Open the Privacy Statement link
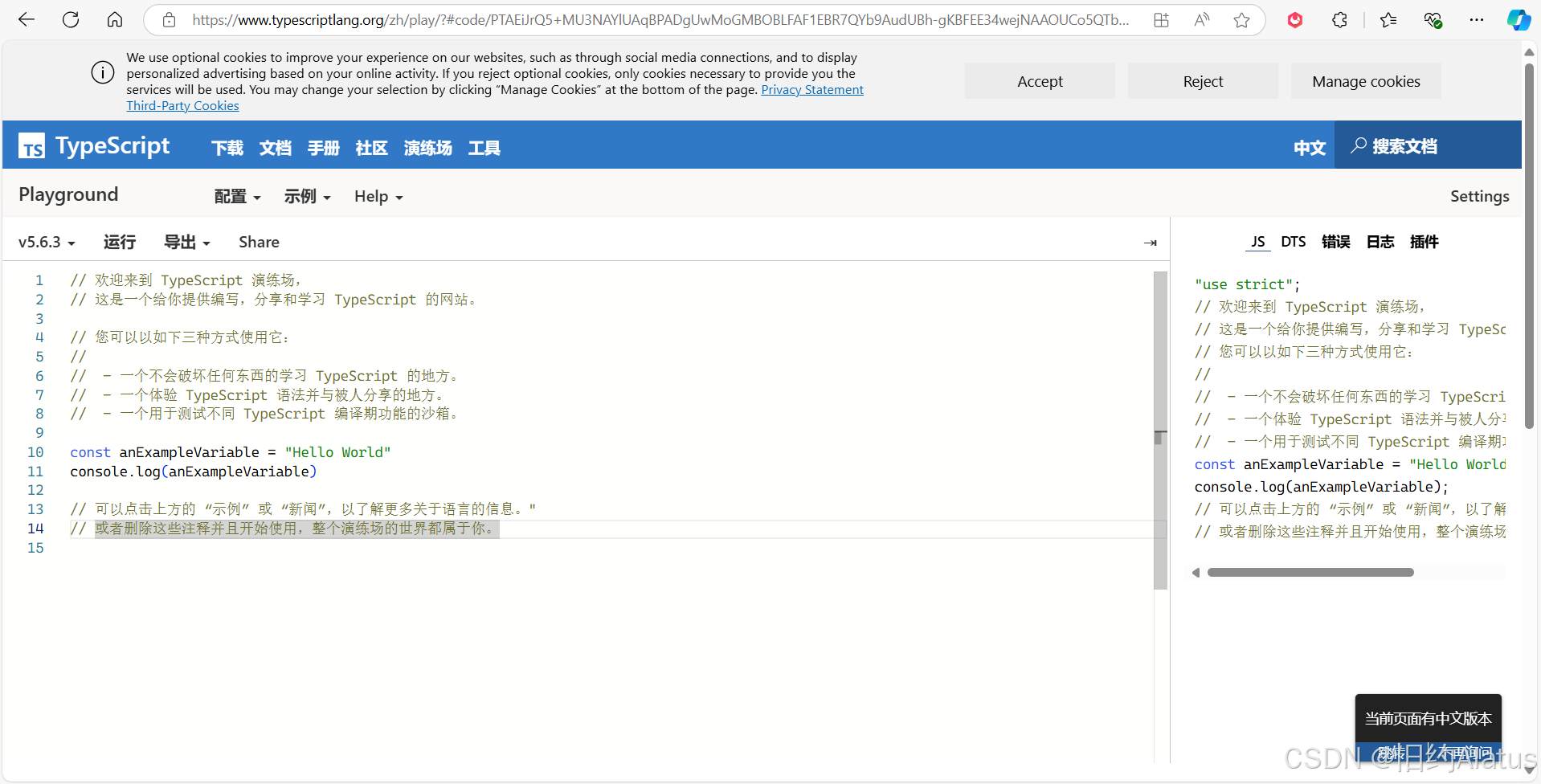Screen dimensions: 1541x784 pos(812,90)
